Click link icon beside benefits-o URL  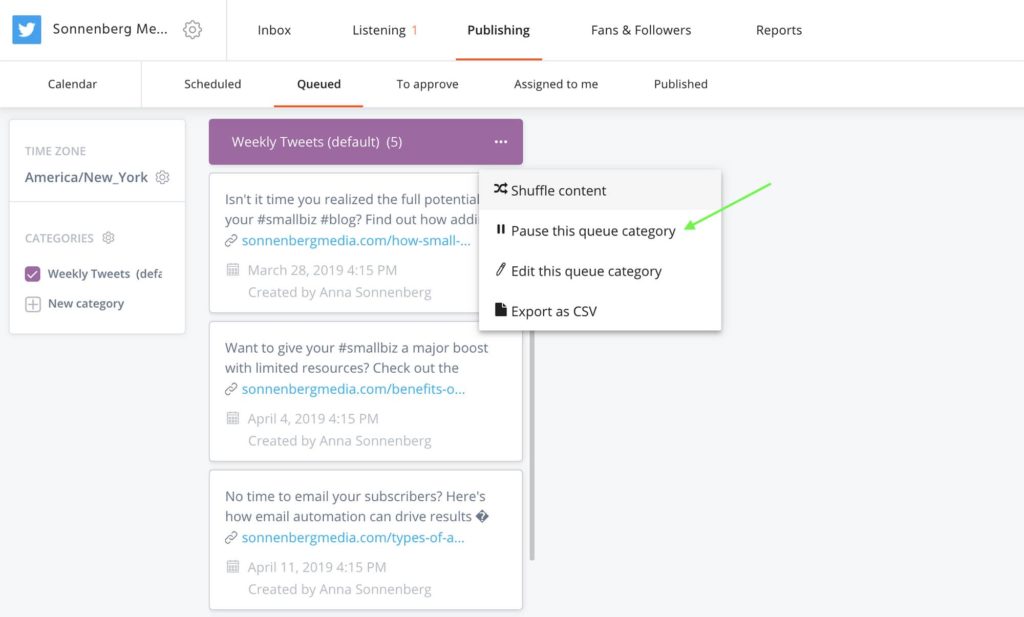231,389
